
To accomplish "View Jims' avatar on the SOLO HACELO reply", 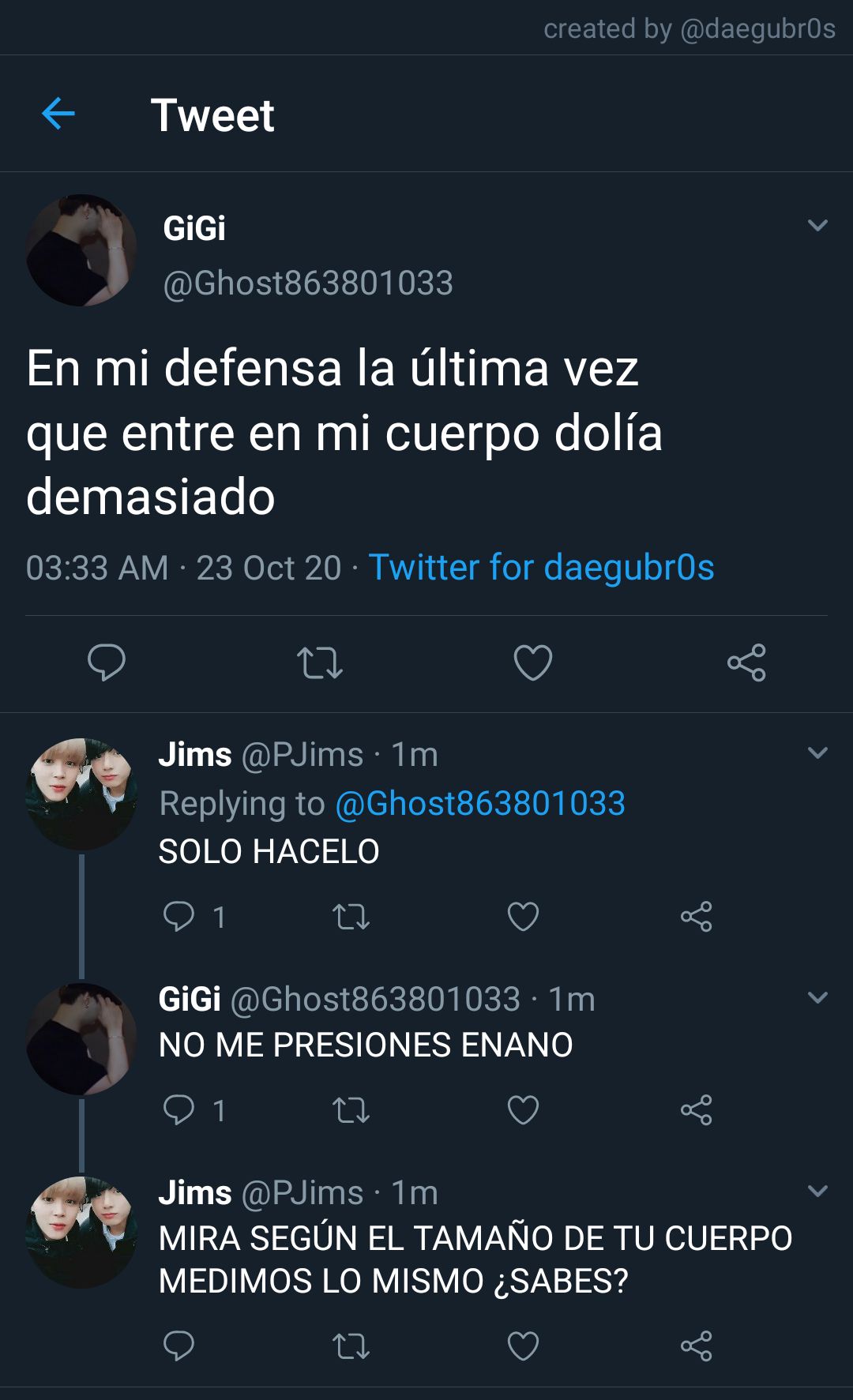I will [81, 794].
